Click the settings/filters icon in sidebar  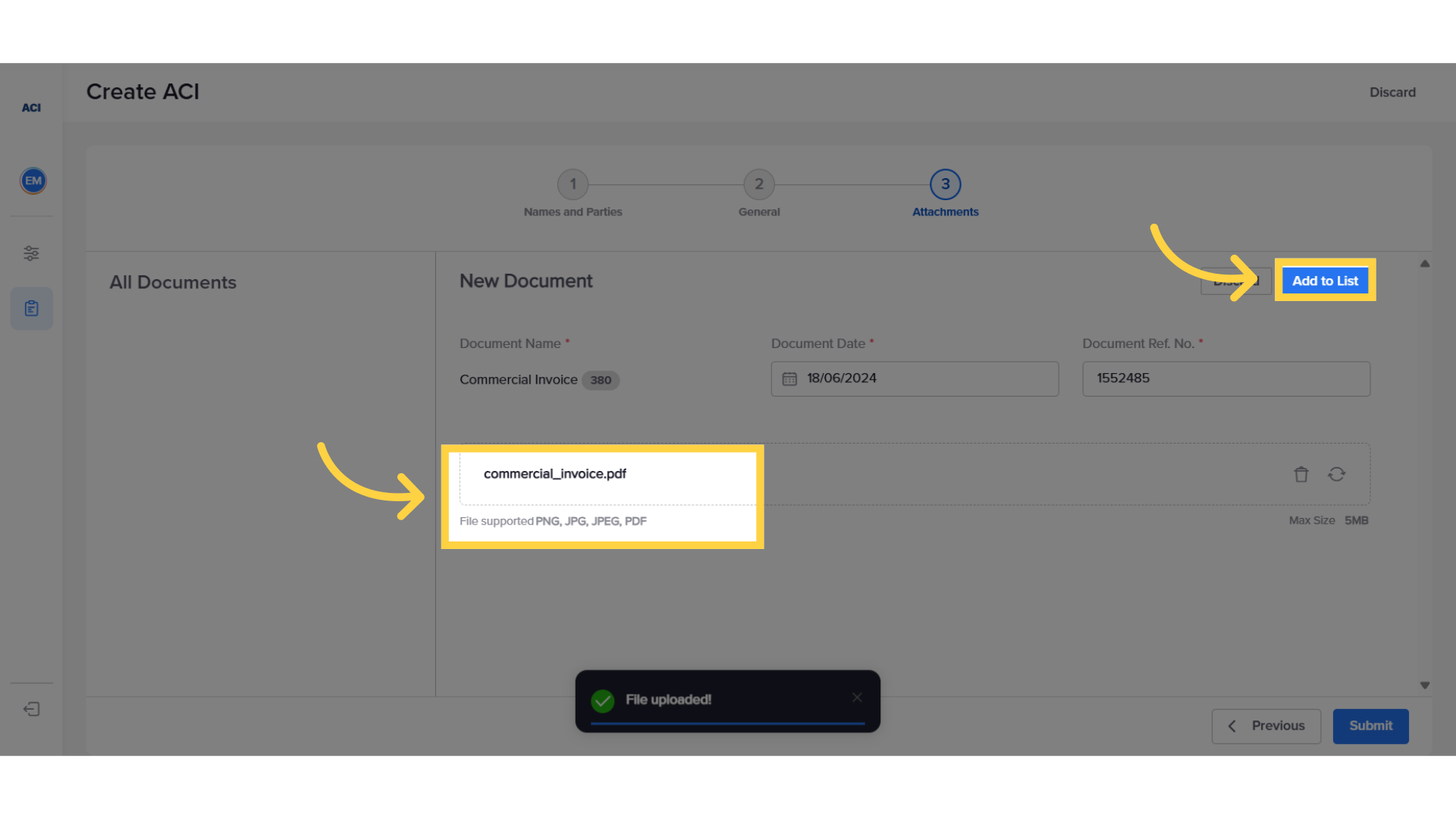click(31, 253)
